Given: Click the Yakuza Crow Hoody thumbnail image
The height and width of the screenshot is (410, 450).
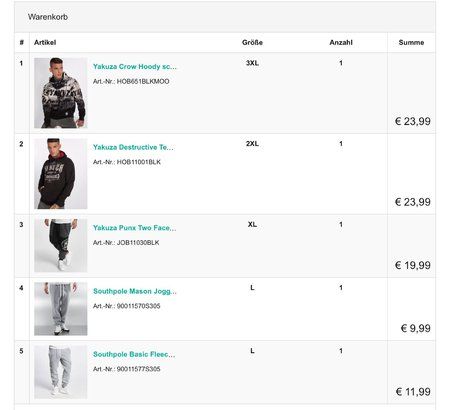Looking at the screenshot, I should [61, 93].
